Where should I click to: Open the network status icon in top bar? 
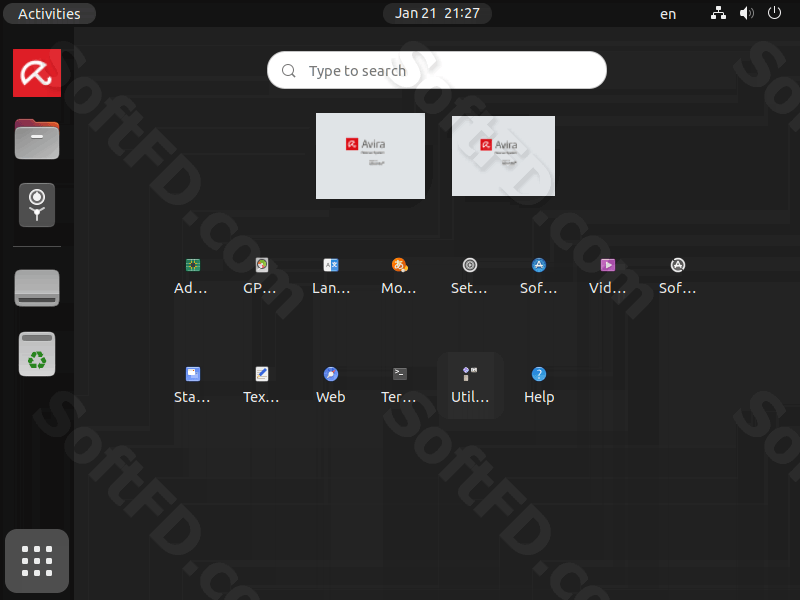[718, 13]
